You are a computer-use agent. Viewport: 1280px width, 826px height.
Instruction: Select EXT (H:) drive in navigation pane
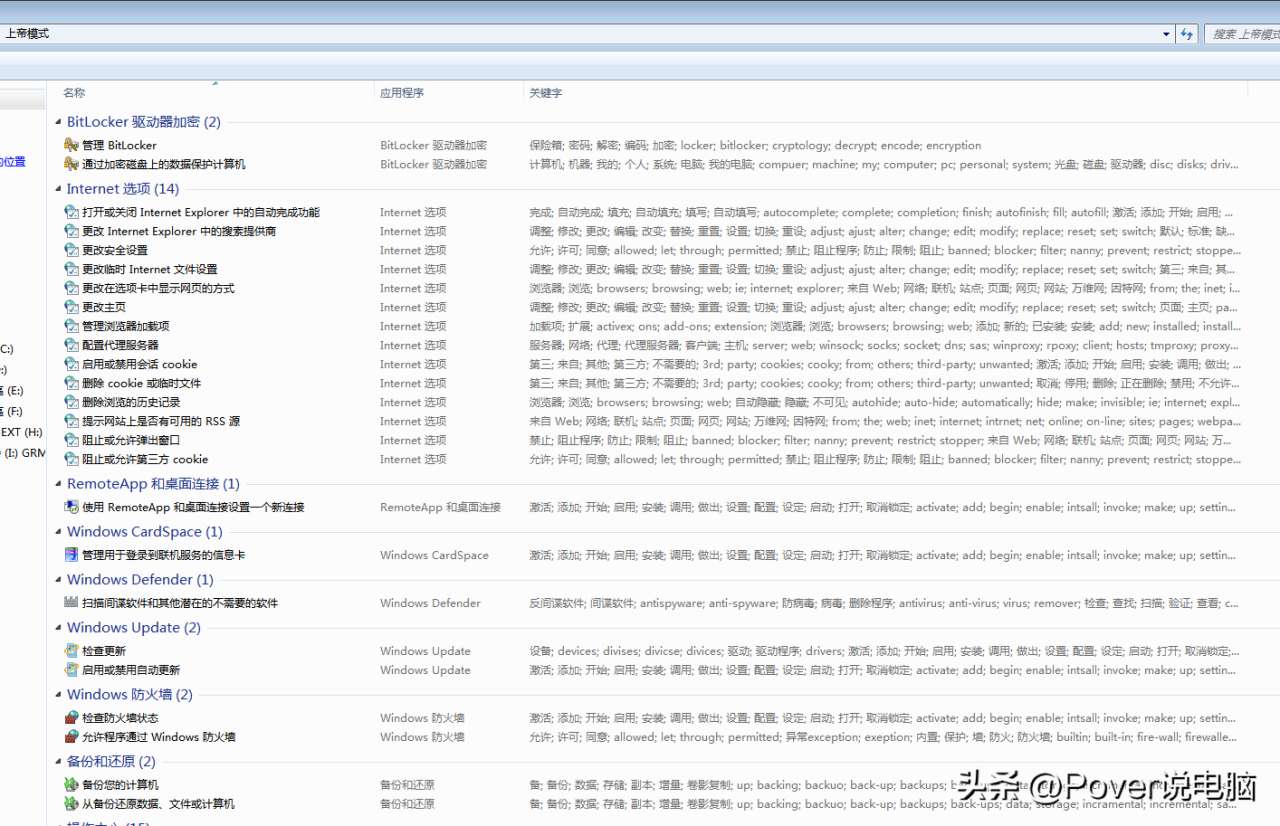pos(21,432)
